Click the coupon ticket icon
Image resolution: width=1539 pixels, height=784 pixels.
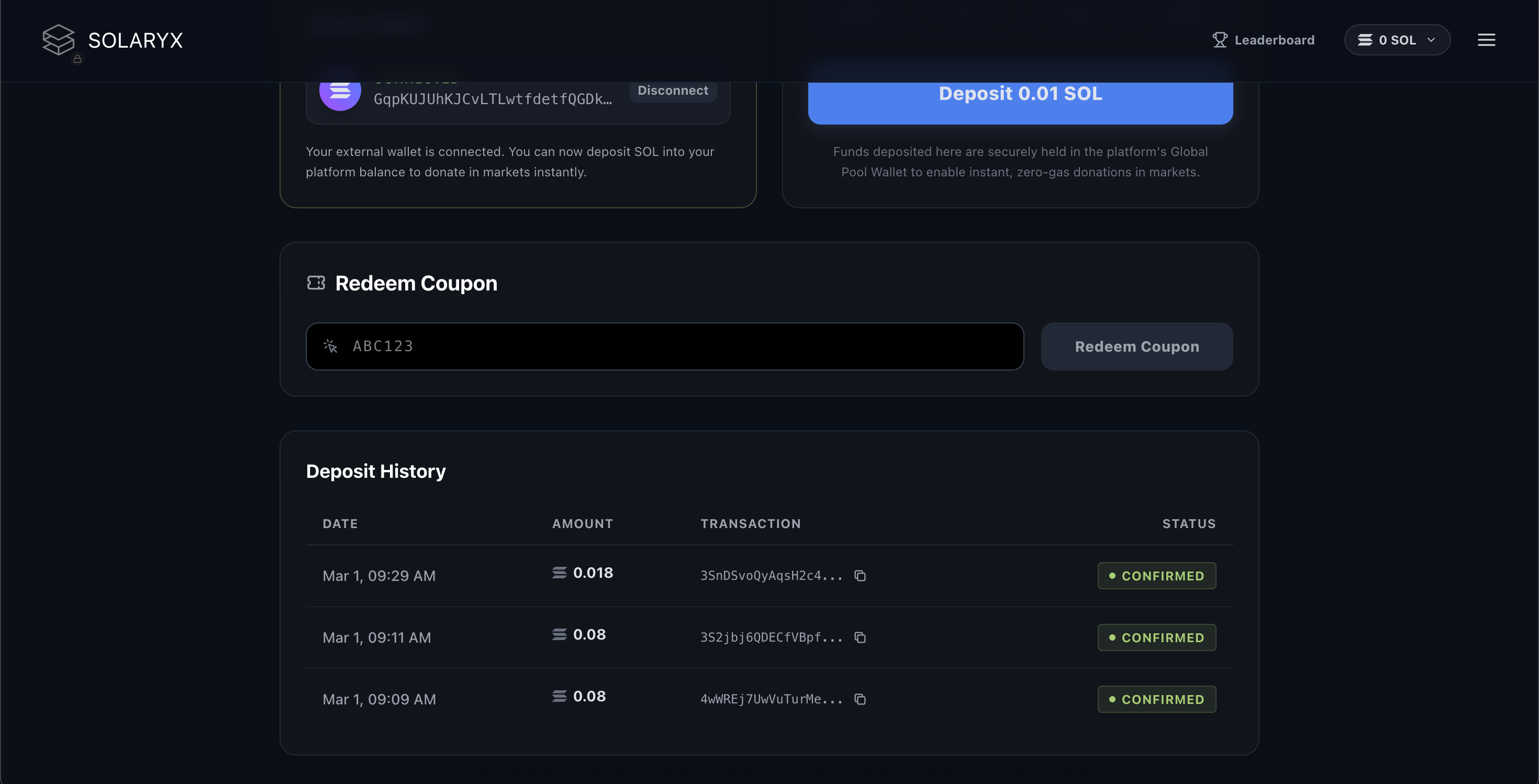316,283
